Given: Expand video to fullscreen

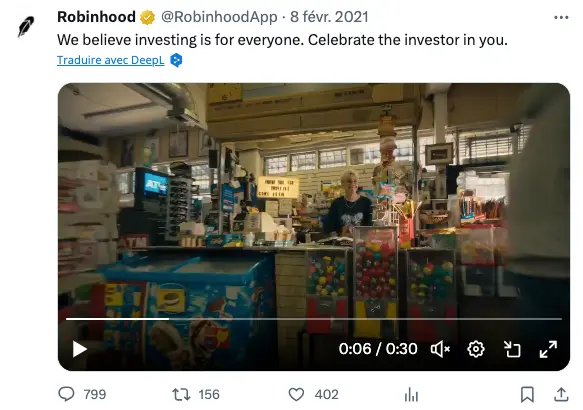Looking at the screenshot, I should pos(548,349).
